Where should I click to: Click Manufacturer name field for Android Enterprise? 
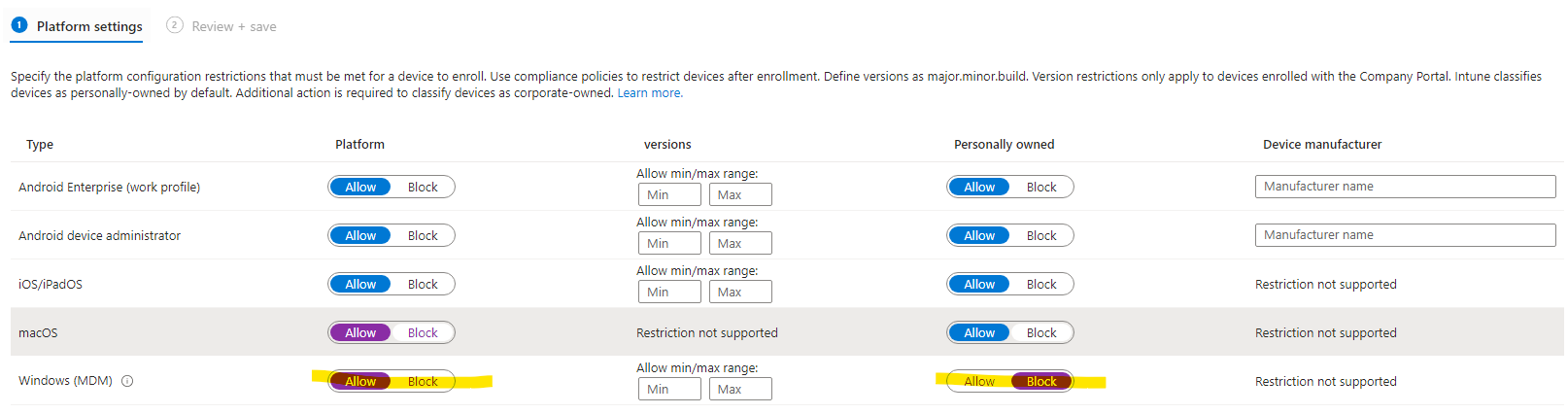pyautogui.click(x=1405, y=187)
